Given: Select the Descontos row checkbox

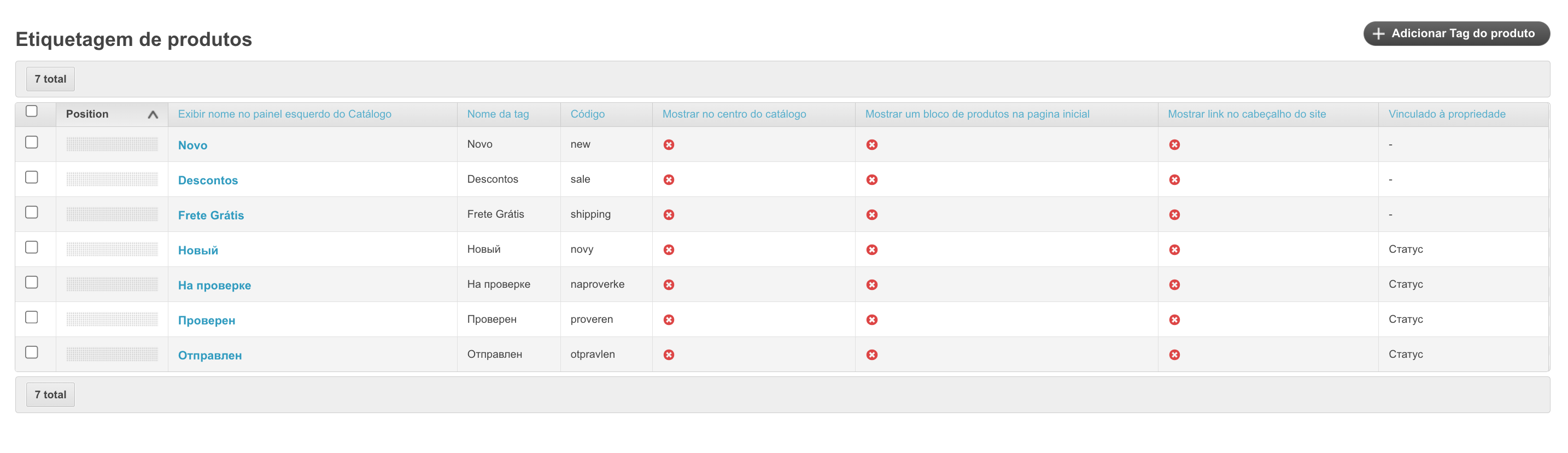Looking at the screenshot, I should point(32,177).
